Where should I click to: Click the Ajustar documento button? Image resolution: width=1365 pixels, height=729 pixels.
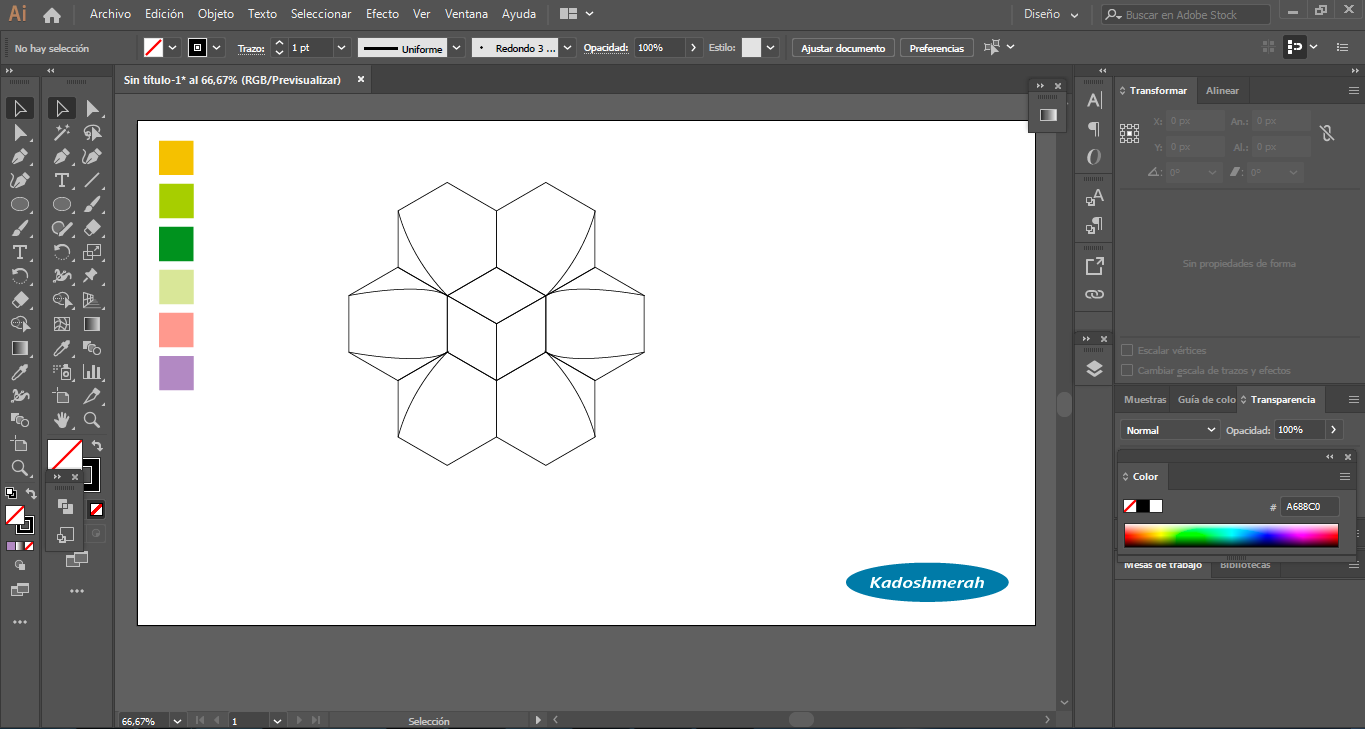[843, 48]
